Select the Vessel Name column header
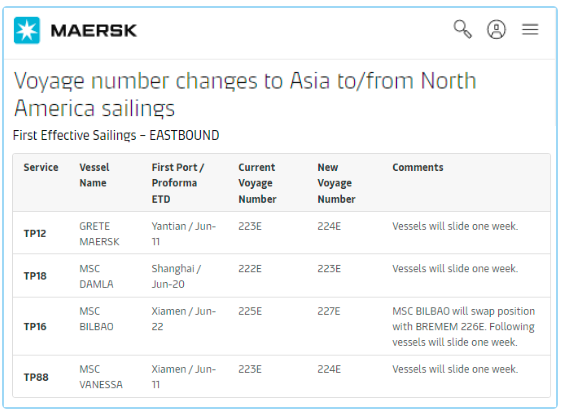The image size is (569, 414). coord(94,175)
